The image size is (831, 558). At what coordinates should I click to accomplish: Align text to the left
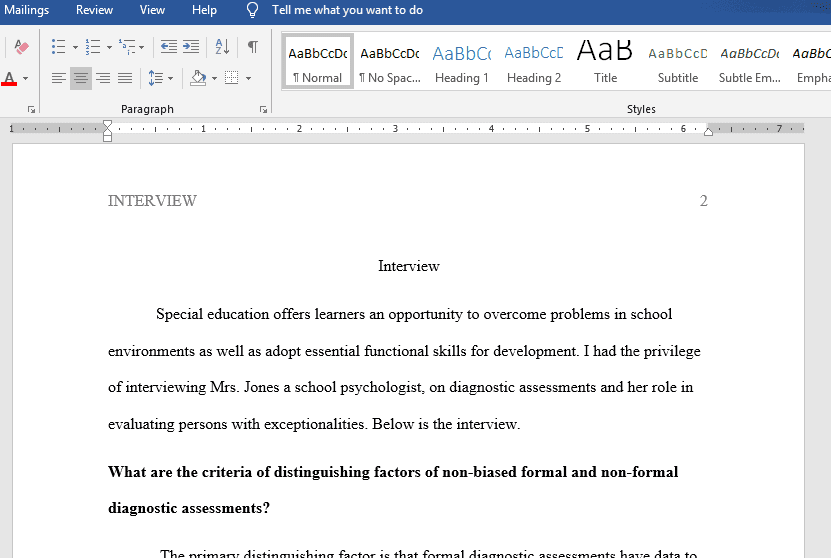click(59, 78)
